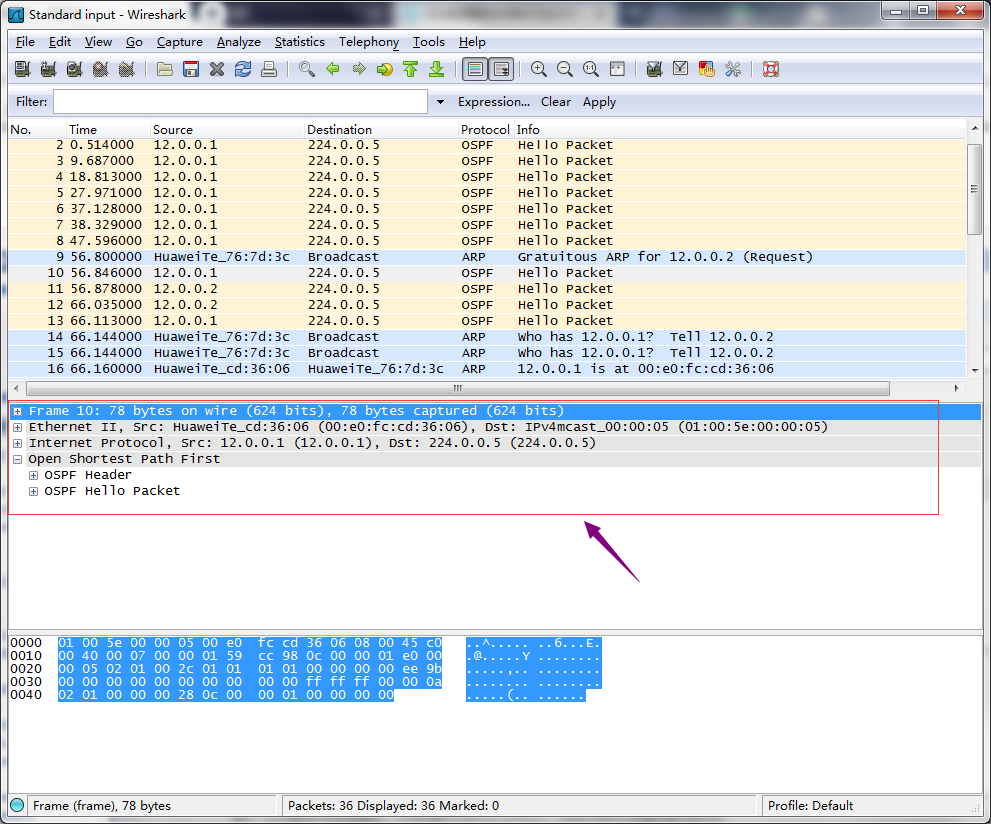Edit display filters toolbar icon
The height and width of the screenshot is (824, 991).
pyautogui.click(x=681, y=69)
